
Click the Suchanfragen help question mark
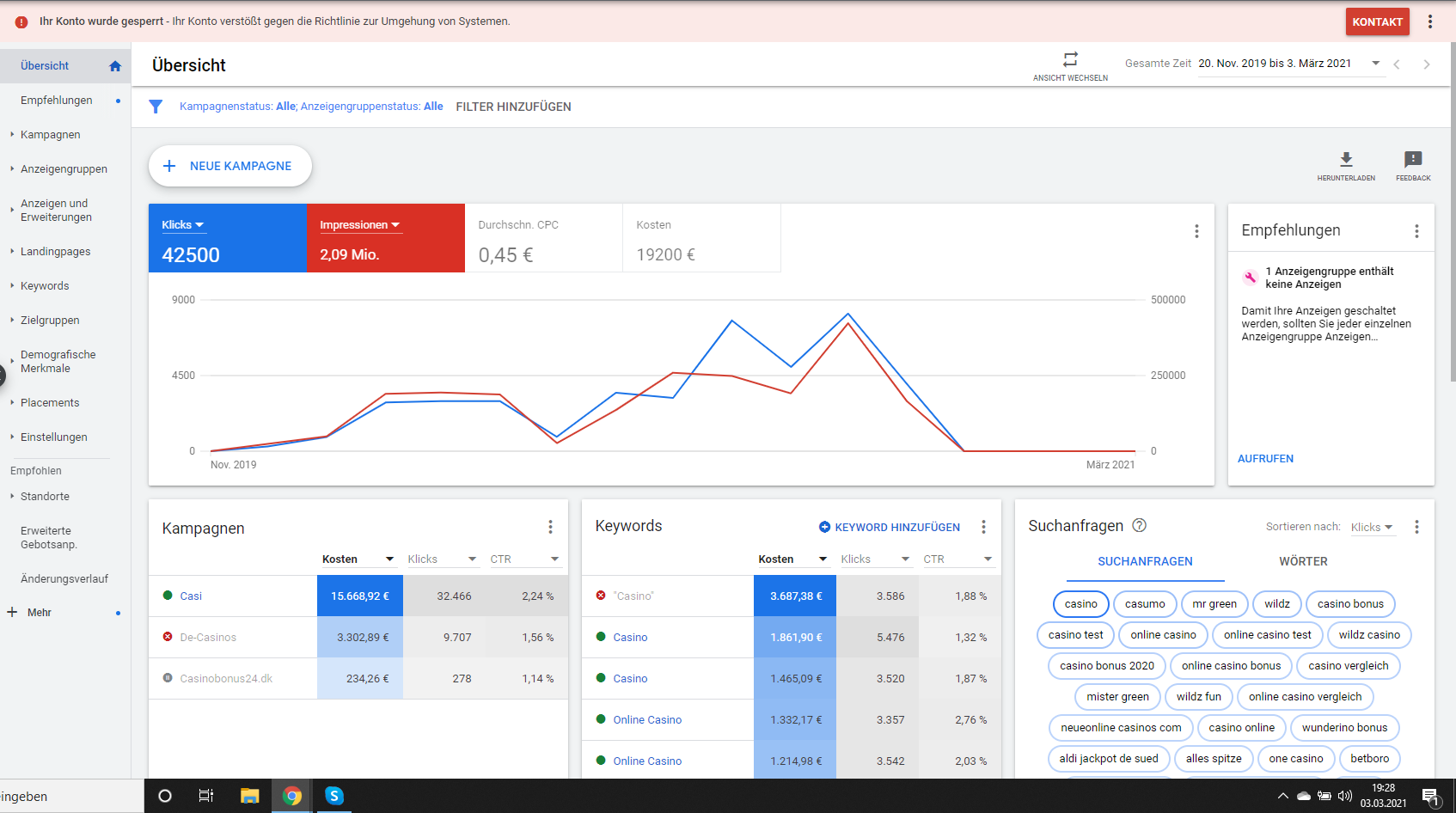pos(1140,525)
